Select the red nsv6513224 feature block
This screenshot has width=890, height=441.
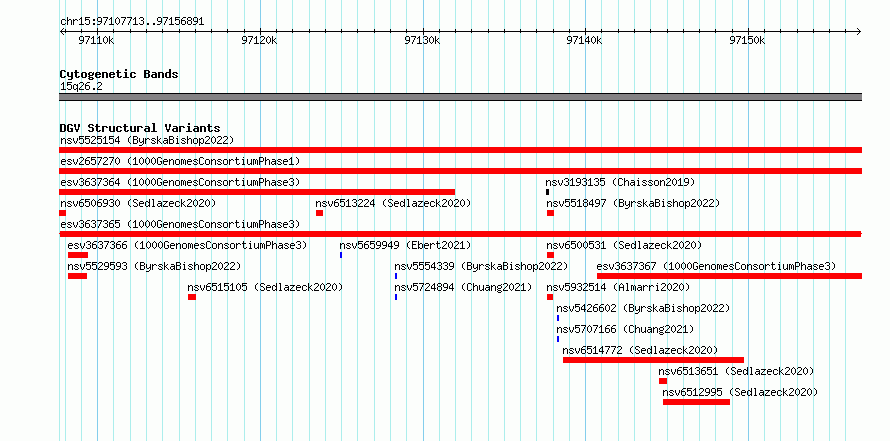coord(320,213)
